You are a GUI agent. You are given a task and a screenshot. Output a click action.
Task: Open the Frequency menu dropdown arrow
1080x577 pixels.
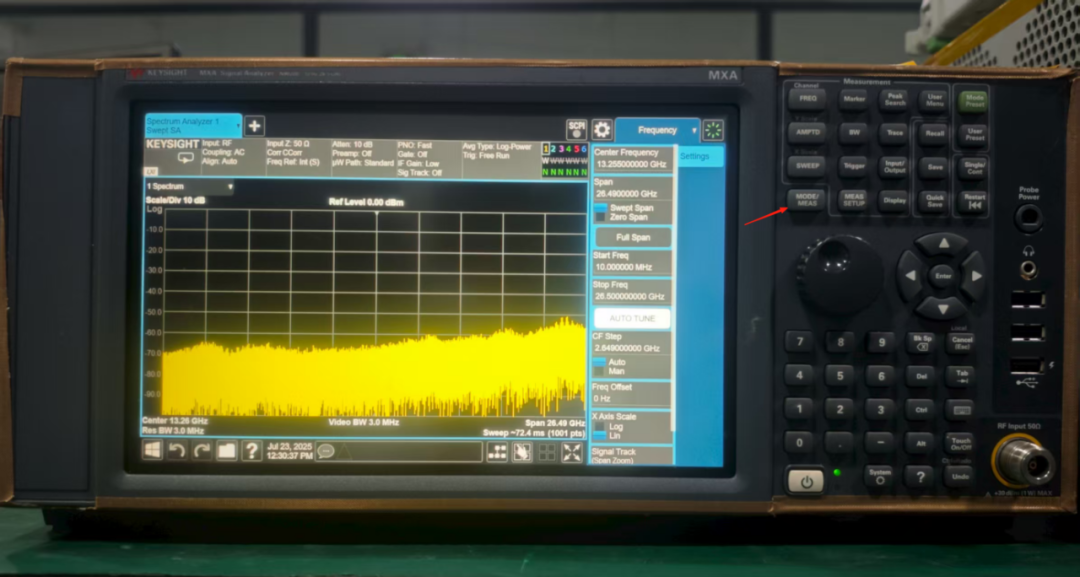694,130
